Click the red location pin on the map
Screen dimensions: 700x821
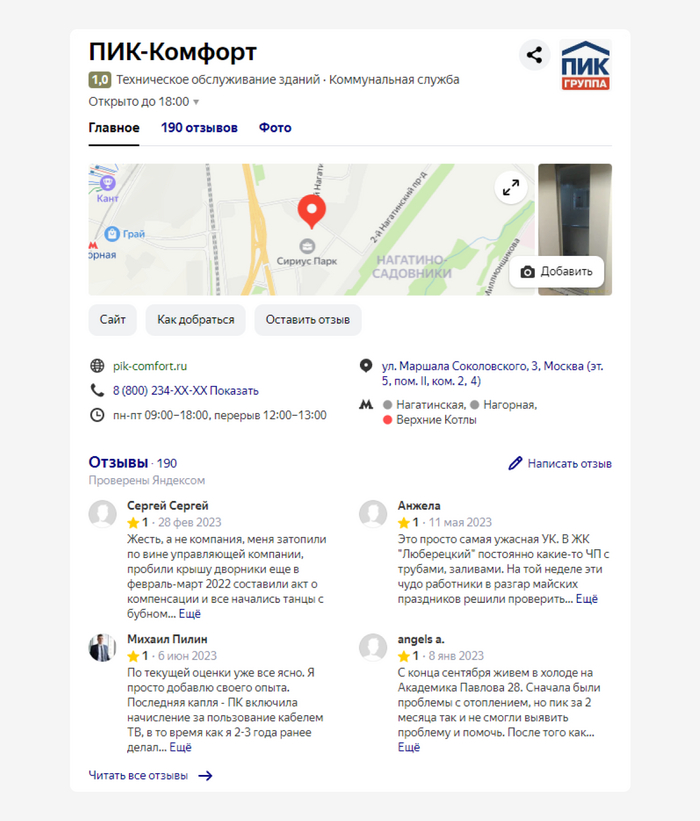(x=312, y=212)
